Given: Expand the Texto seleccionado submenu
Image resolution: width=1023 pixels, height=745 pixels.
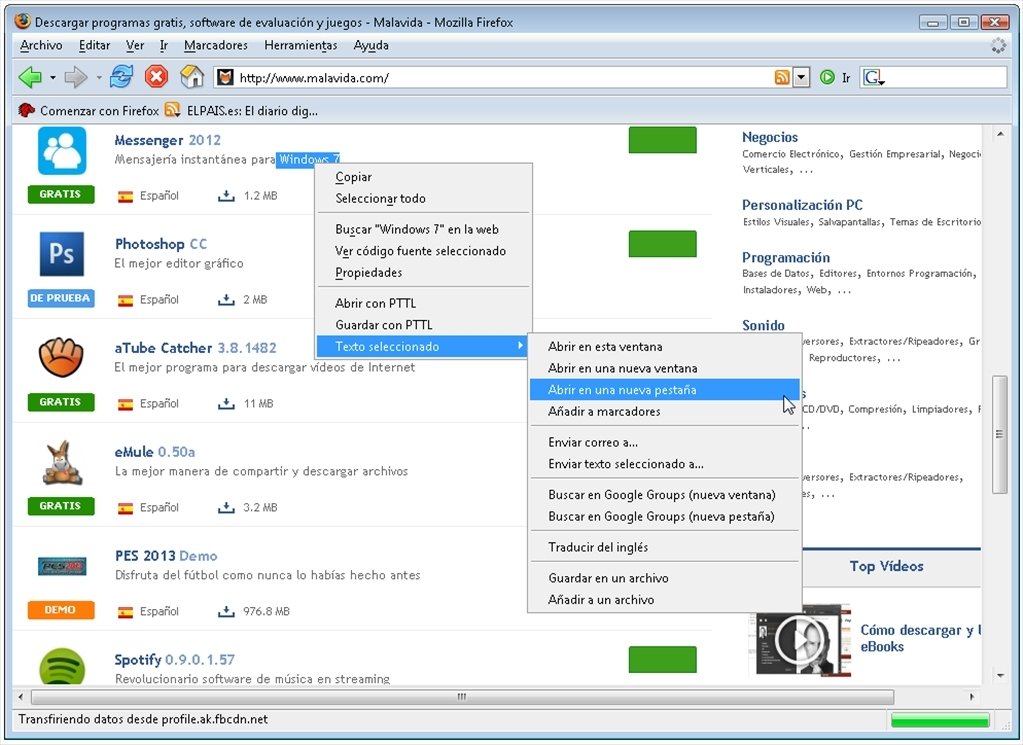Looking at the screenshot, I should tap(421, 346).
